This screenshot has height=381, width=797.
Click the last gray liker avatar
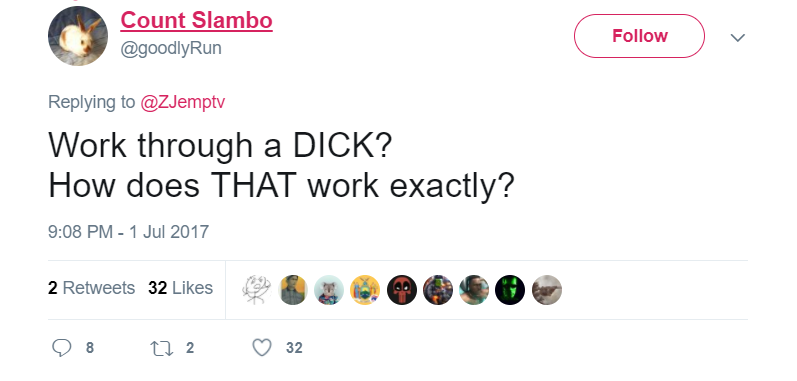[x=546, y=290]
